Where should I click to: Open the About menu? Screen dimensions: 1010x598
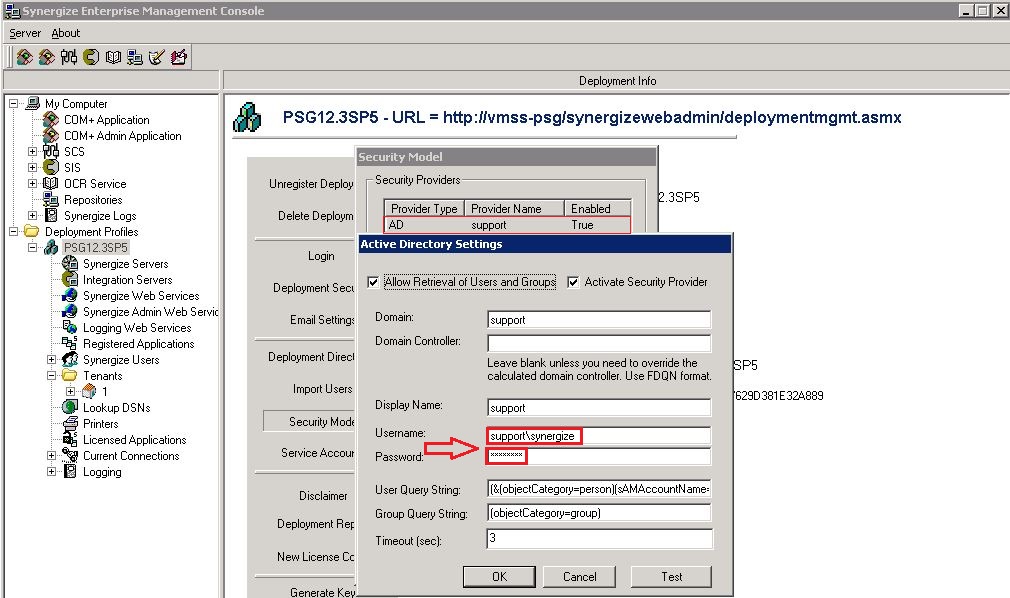coord(66,34)
